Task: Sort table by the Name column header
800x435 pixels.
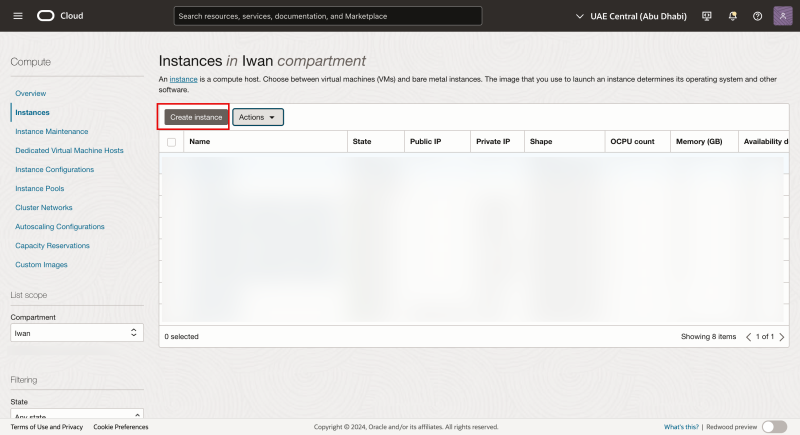Action: (x=200, y=142)
